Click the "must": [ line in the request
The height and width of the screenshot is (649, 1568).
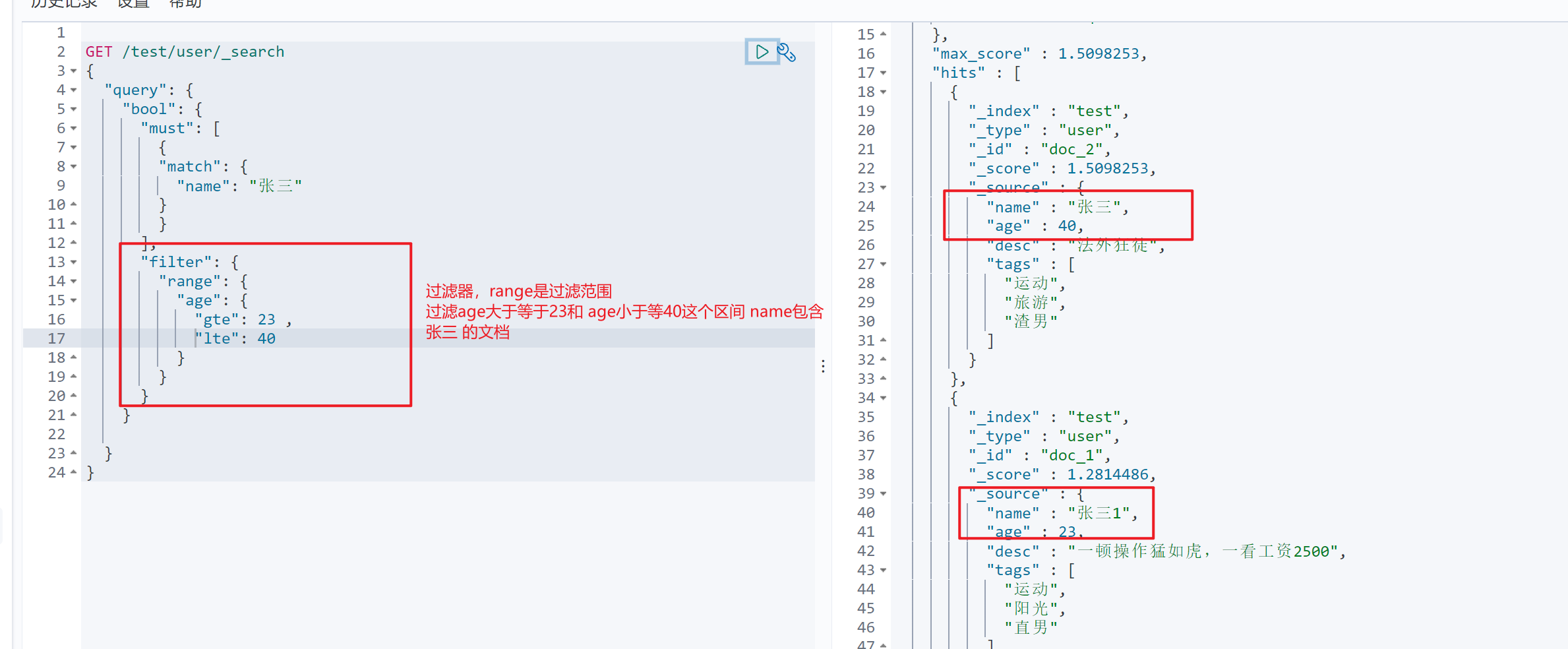pyautogui.click(x=180, y=129)
